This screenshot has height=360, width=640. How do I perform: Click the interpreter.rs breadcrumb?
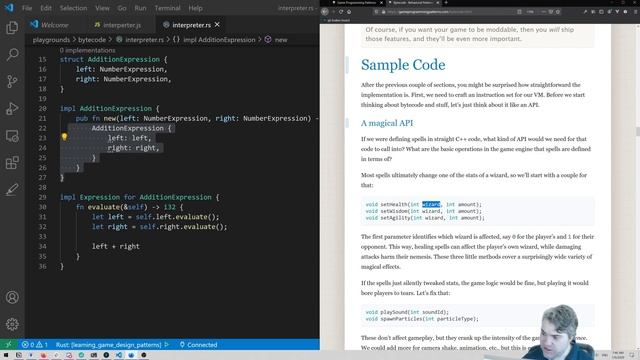140,40
